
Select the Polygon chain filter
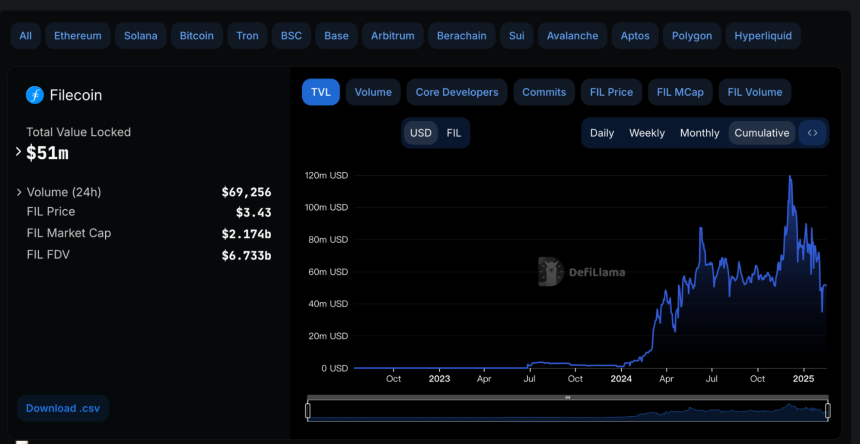coord(692,36)
